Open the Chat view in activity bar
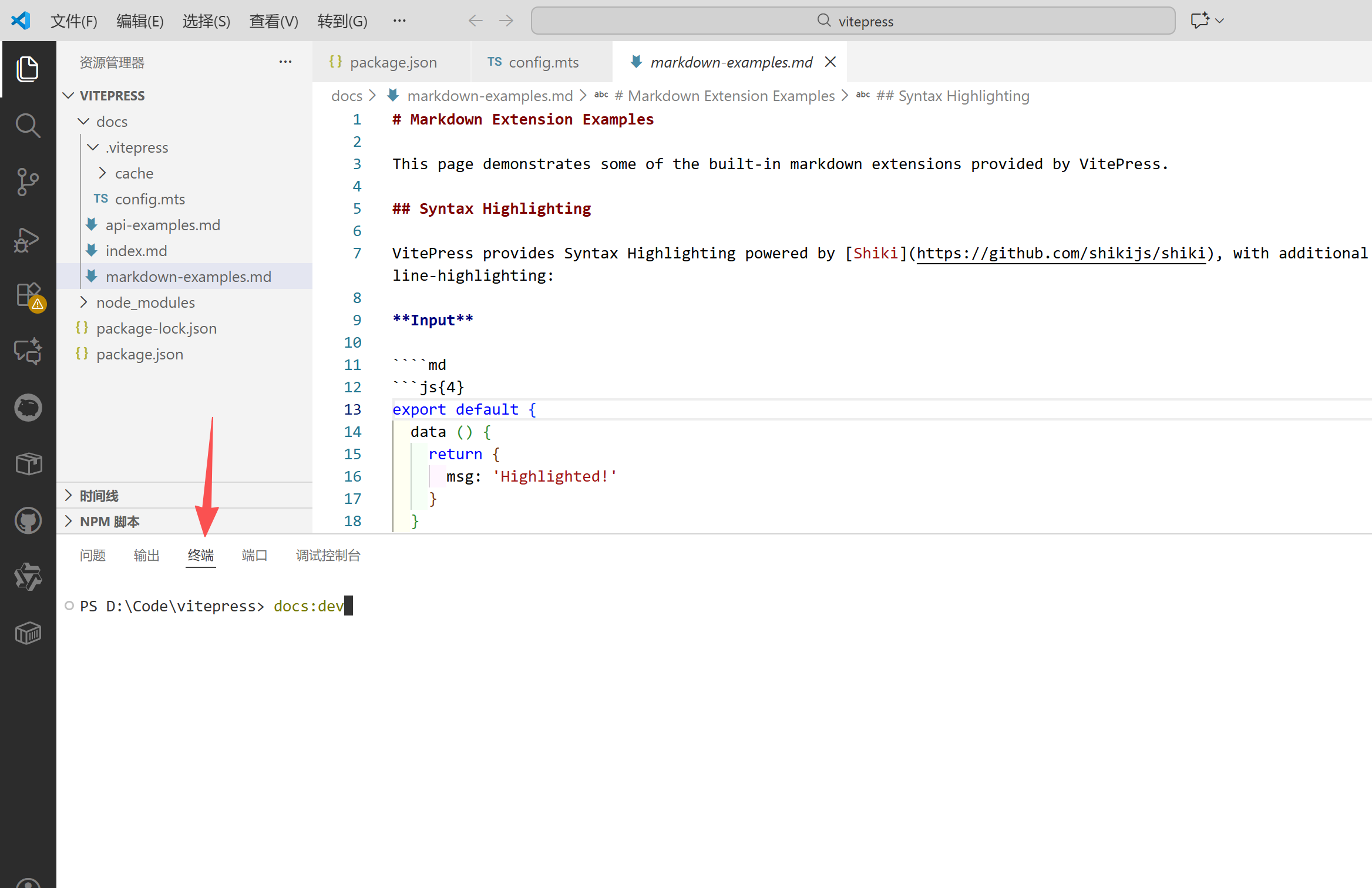 pos(28,351)
